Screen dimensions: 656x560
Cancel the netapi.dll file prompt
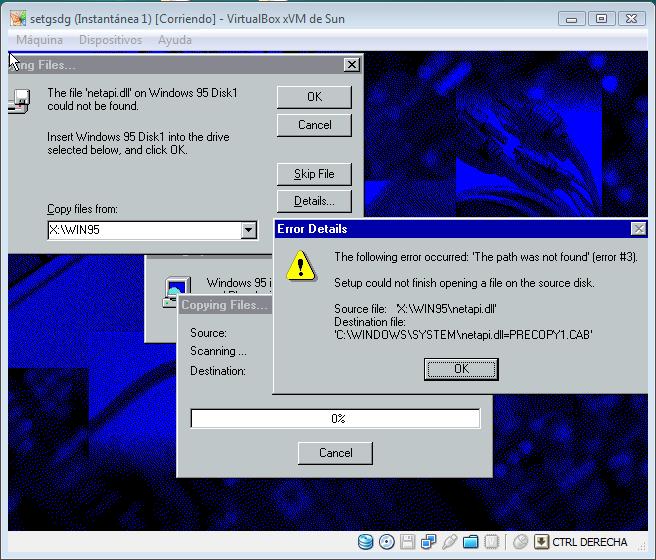tap(314, 125)
